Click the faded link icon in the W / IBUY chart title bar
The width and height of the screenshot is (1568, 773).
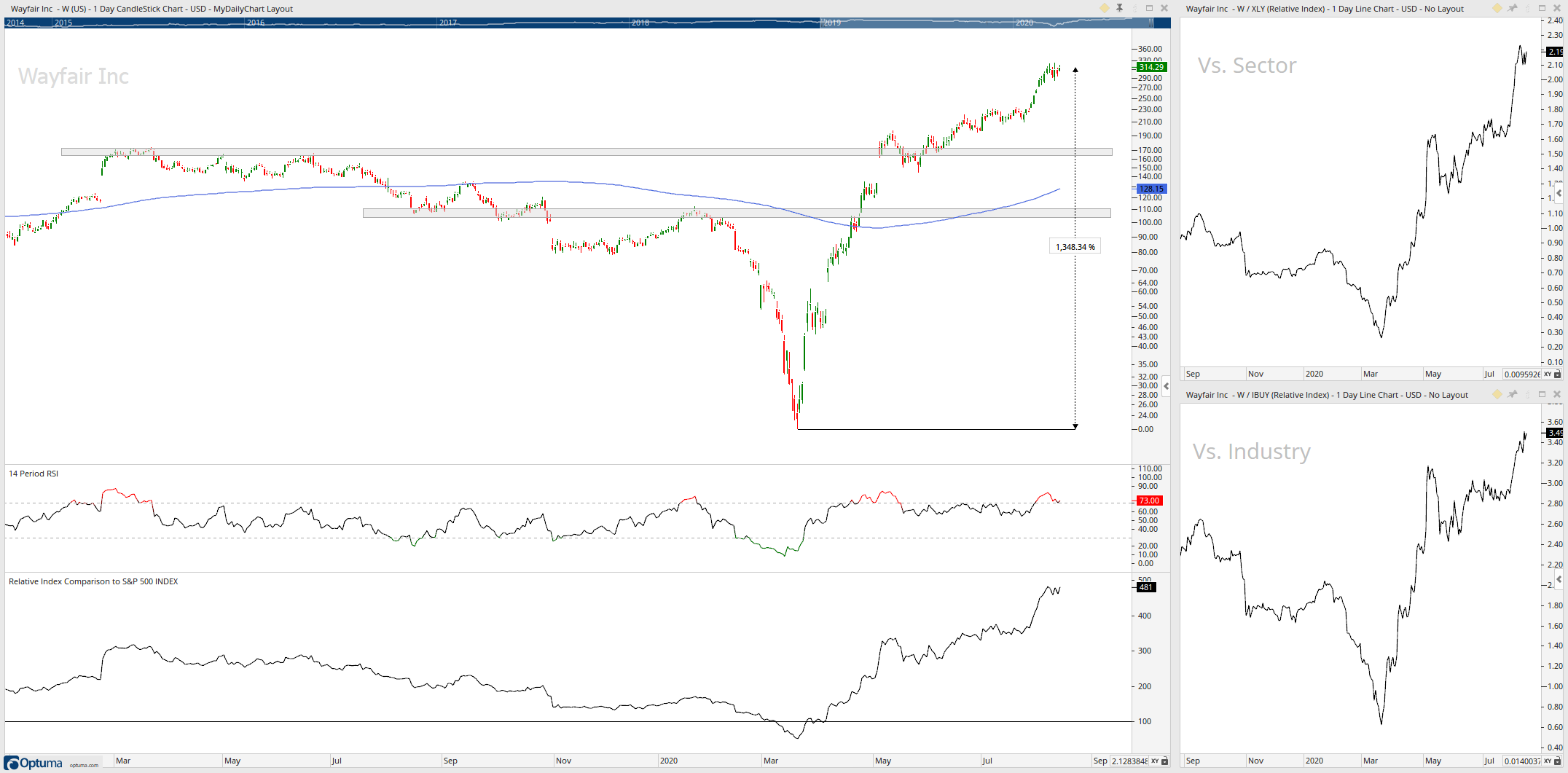tap(1527, 394)
